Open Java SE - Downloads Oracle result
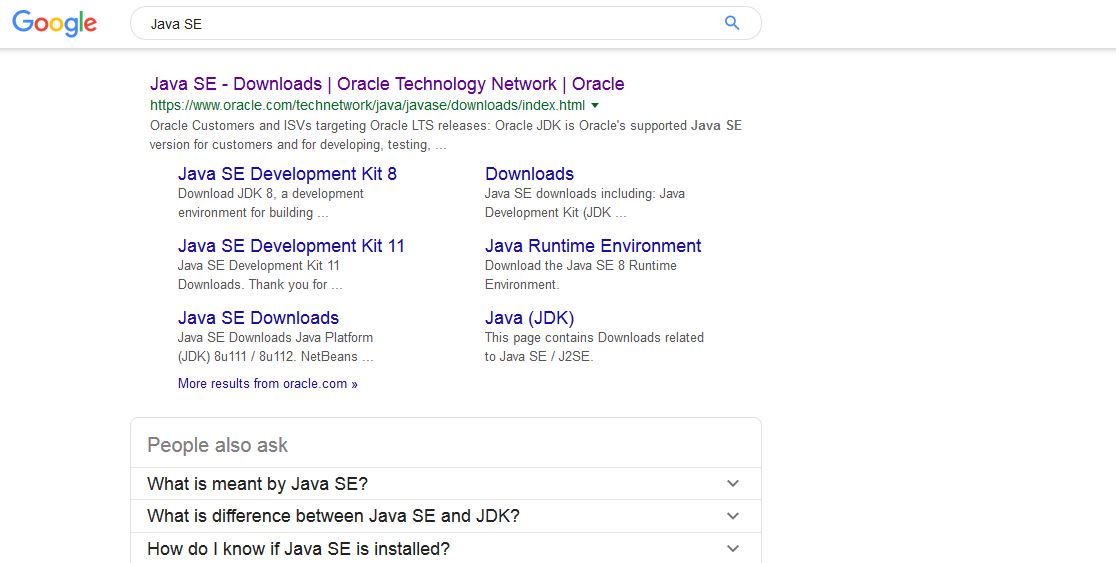 [386, 84]
